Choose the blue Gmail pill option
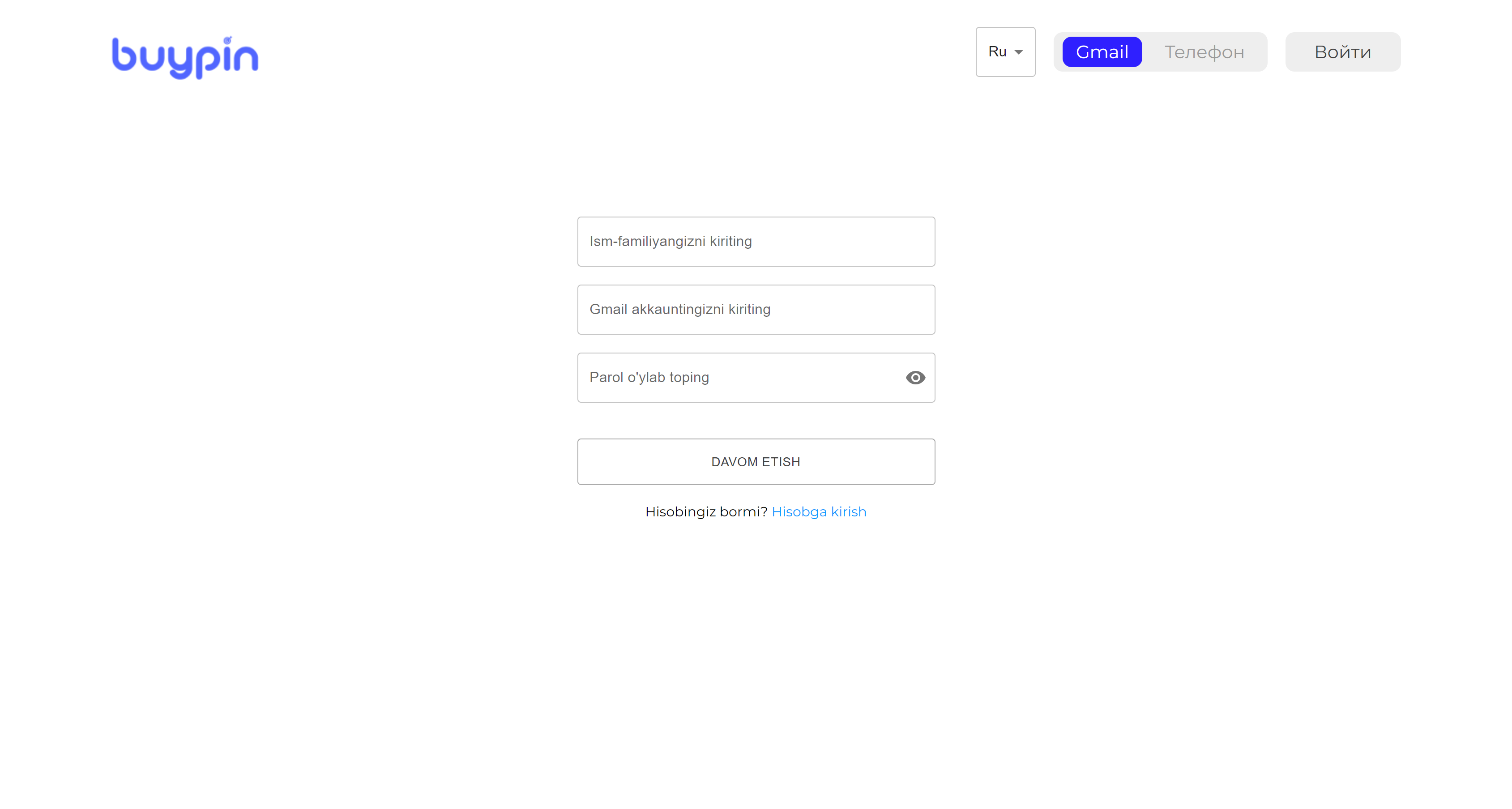Image resolution: width=1512 pixels, height=809 pixels. coord(1102,51)
